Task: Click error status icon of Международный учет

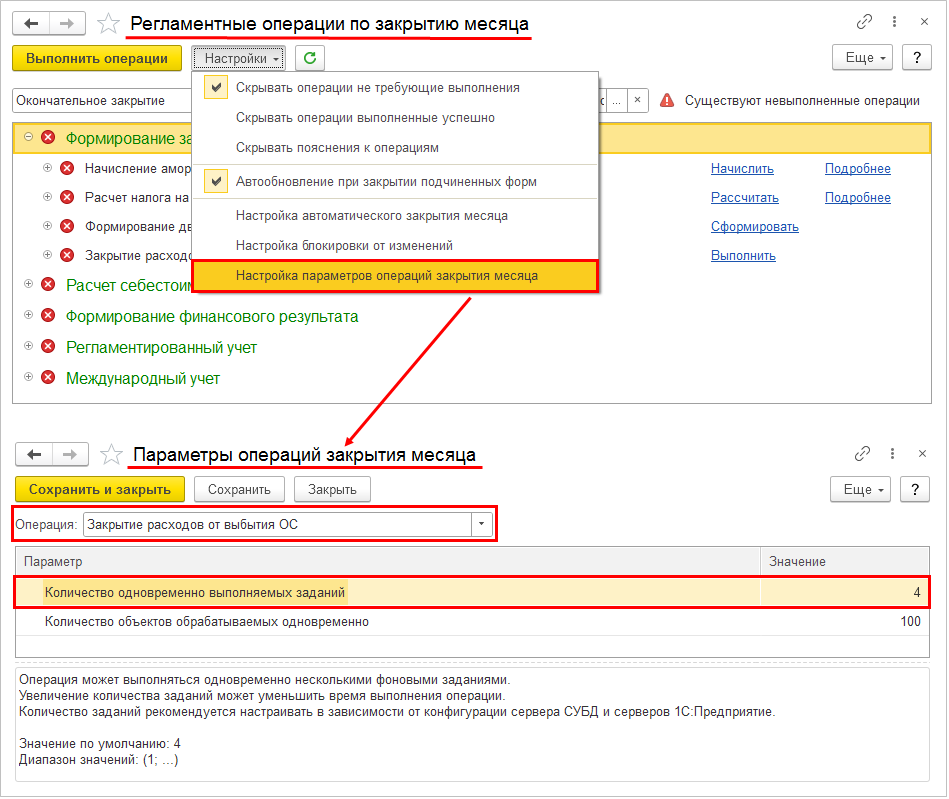Action: pos(48,378)
